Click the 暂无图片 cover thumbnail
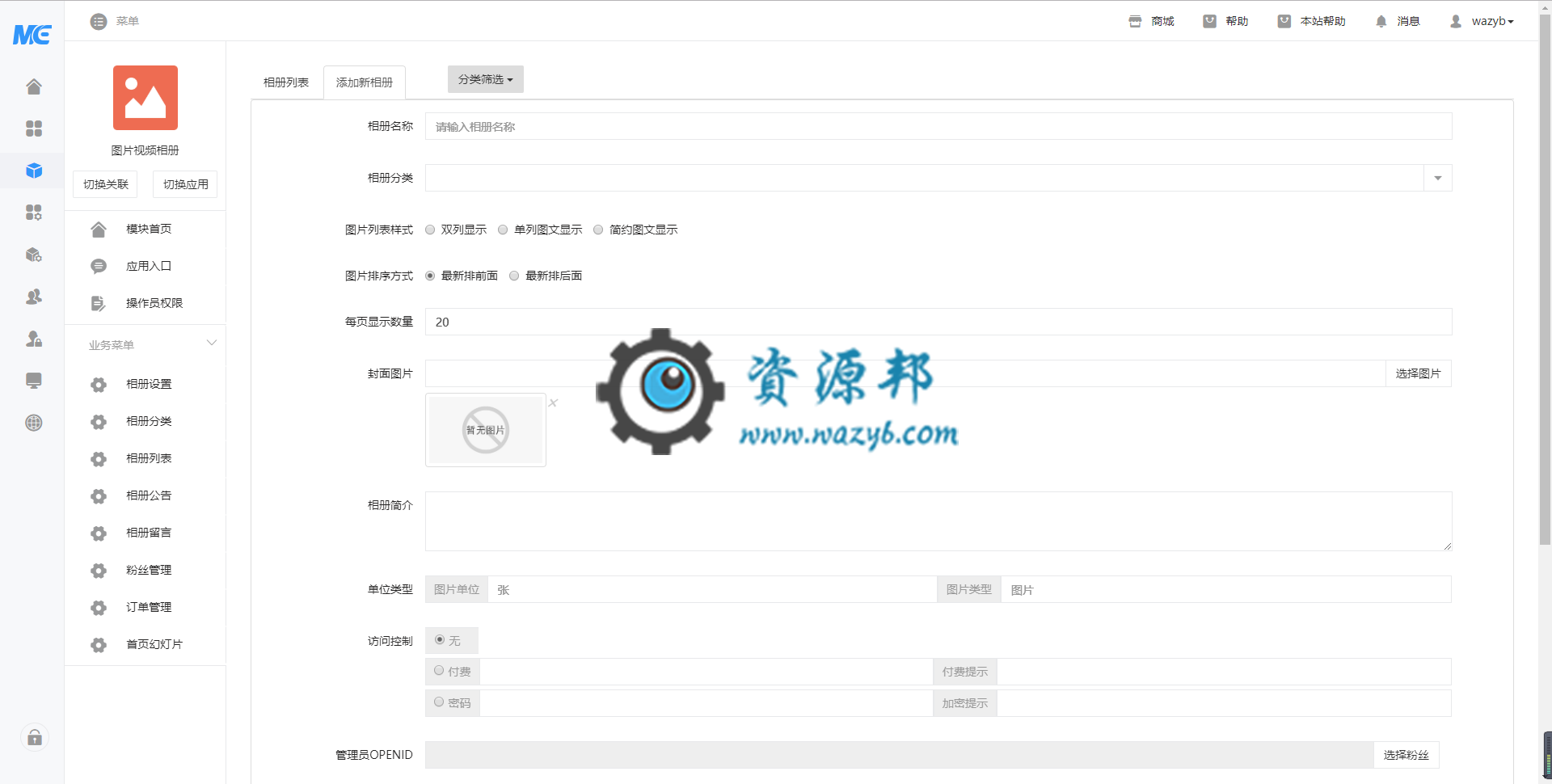1552x784 pixels. point(486,430)
